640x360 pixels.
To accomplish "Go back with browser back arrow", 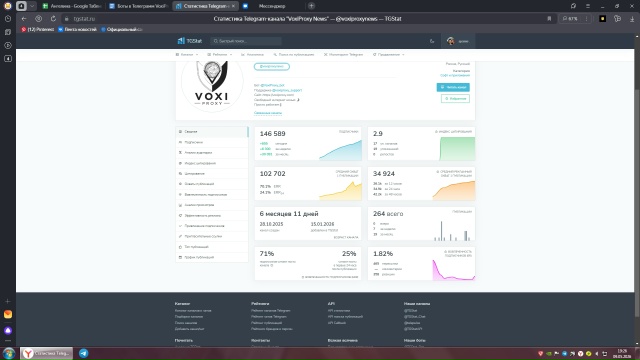I will [x=24, y=19].
